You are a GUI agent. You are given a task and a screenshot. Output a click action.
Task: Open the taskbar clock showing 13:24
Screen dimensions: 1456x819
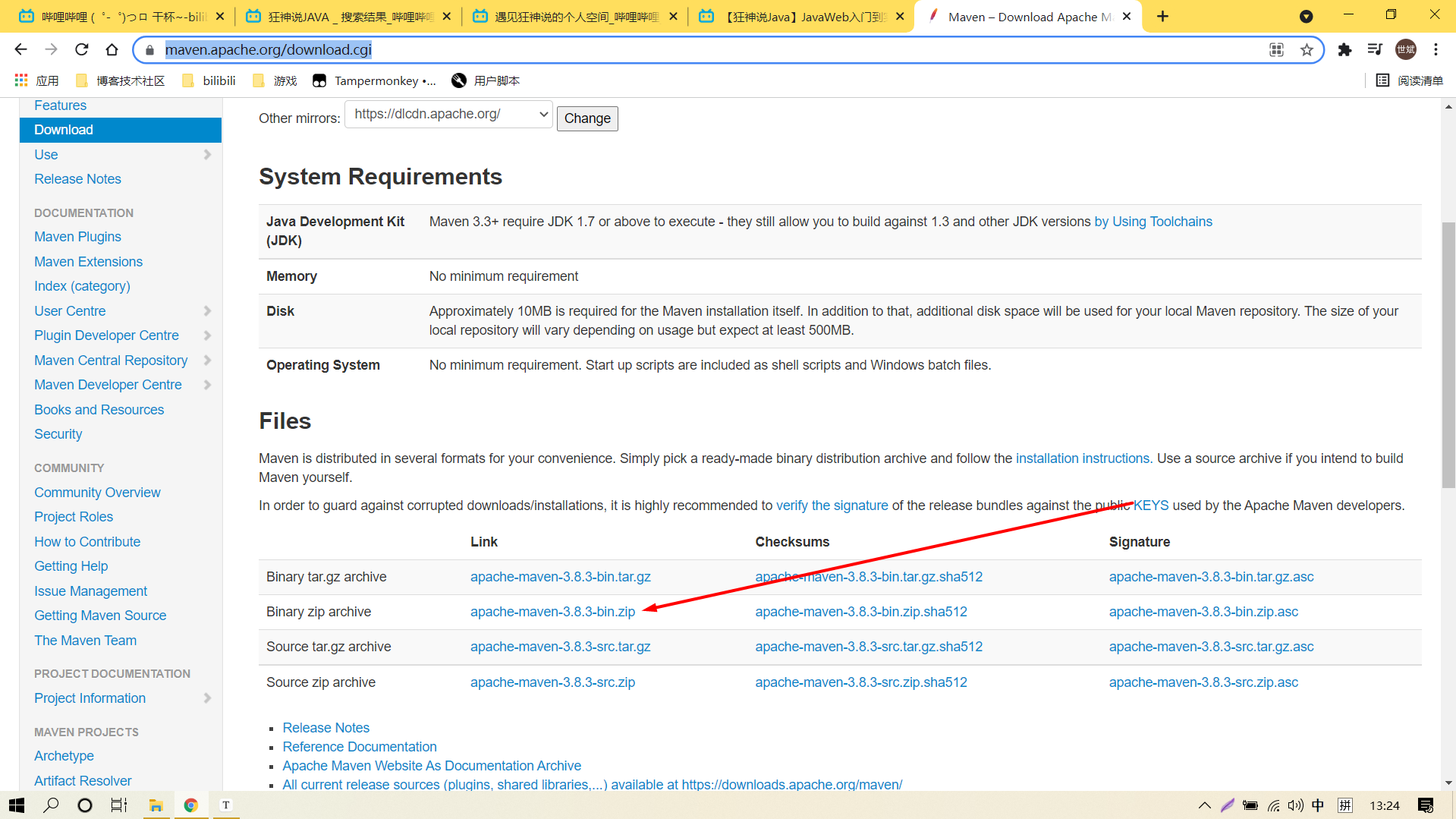1384,805
